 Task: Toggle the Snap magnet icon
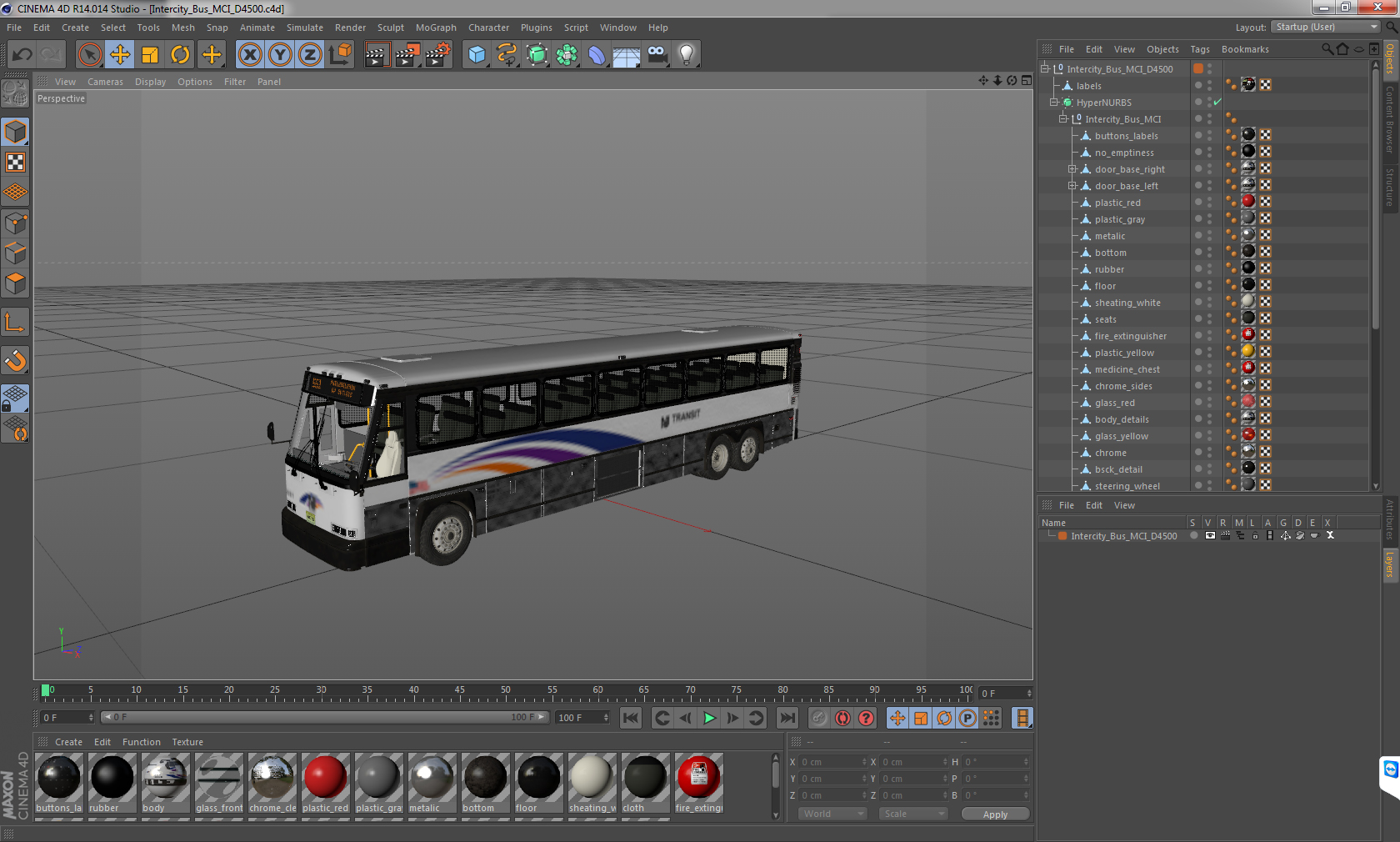(16, 360)
